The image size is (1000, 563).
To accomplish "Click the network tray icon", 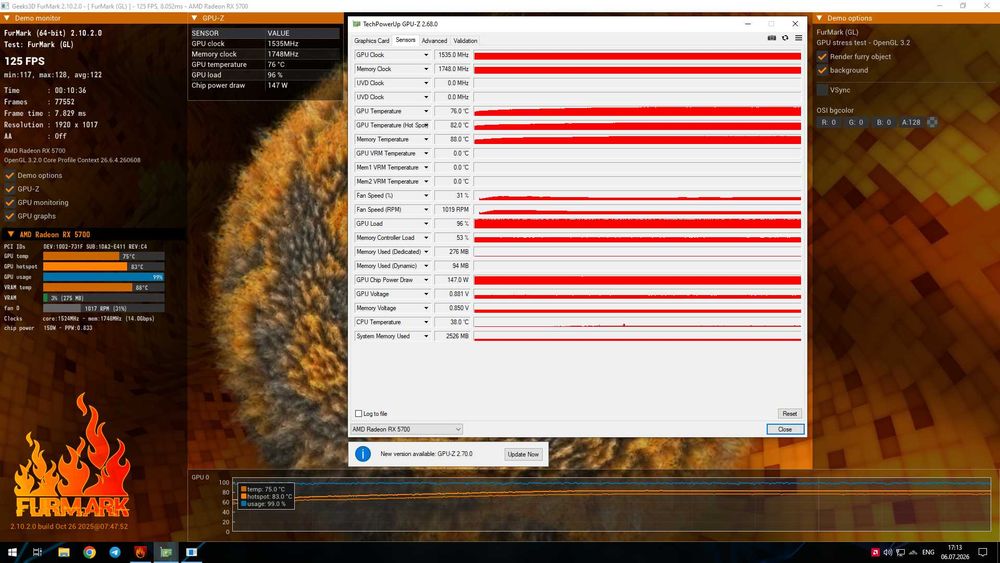I will [x=901, y=552].
